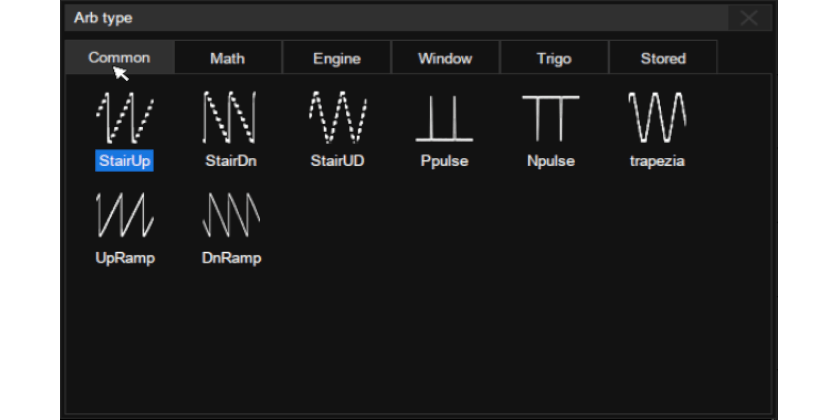Choose the StairDn waveform icon
The image size is (840, 420).
point(231,118)
